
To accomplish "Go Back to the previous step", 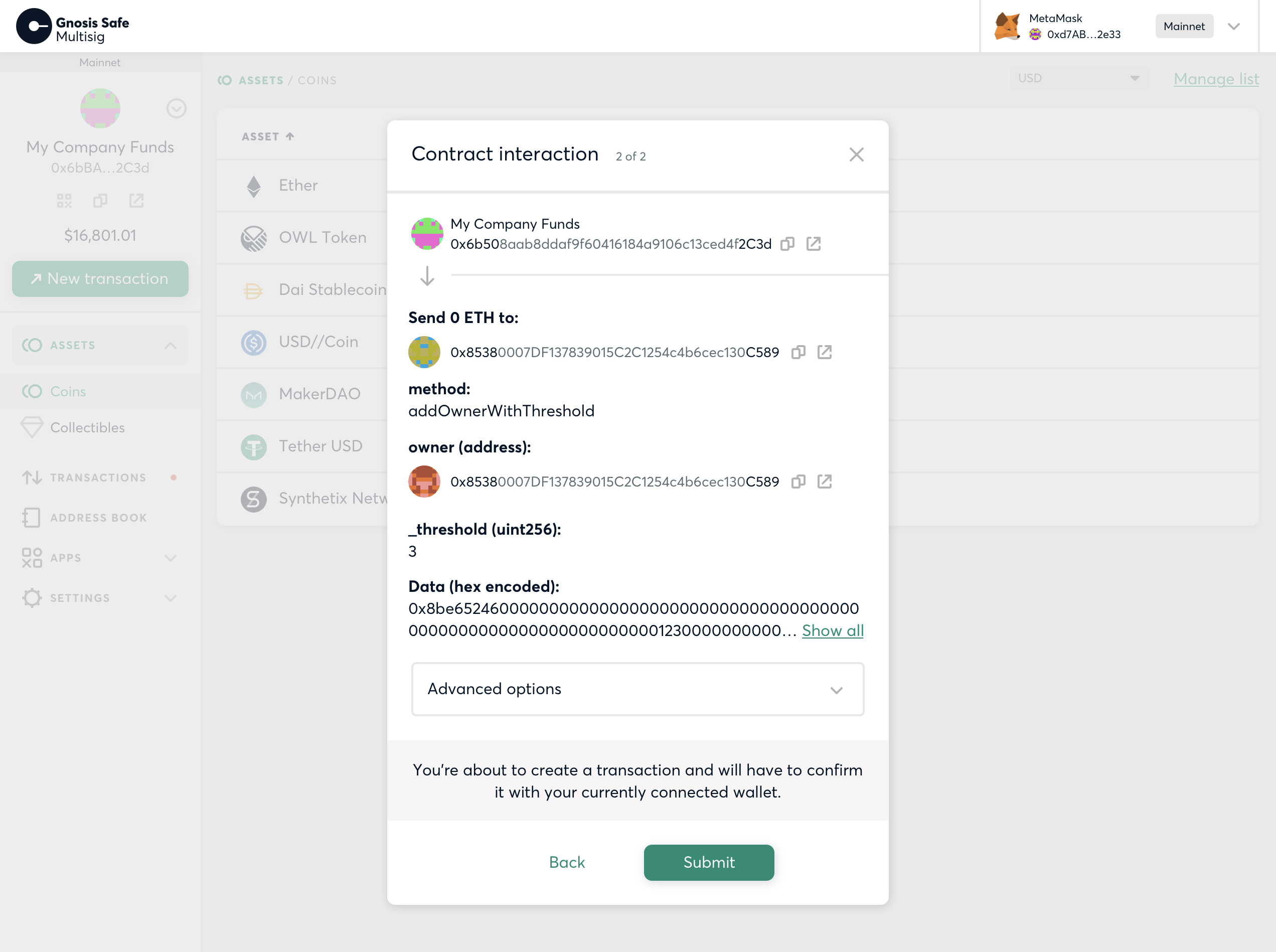I will [x=567, y=862].
